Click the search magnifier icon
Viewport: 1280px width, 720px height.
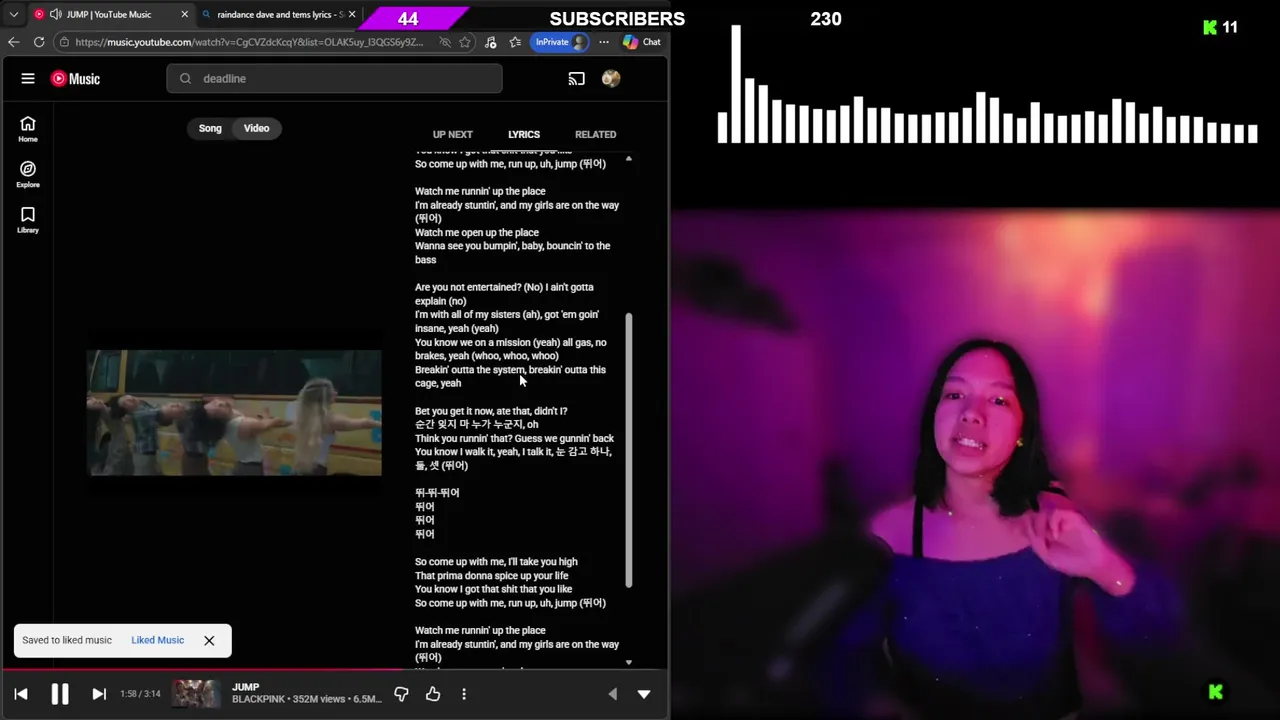(185, 78)
